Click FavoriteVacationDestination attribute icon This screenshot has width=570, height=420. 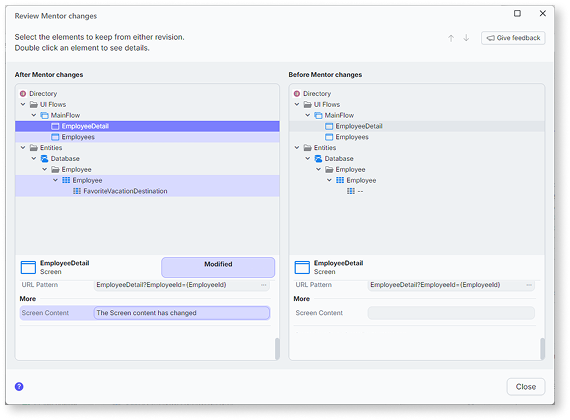click(77, 191)
